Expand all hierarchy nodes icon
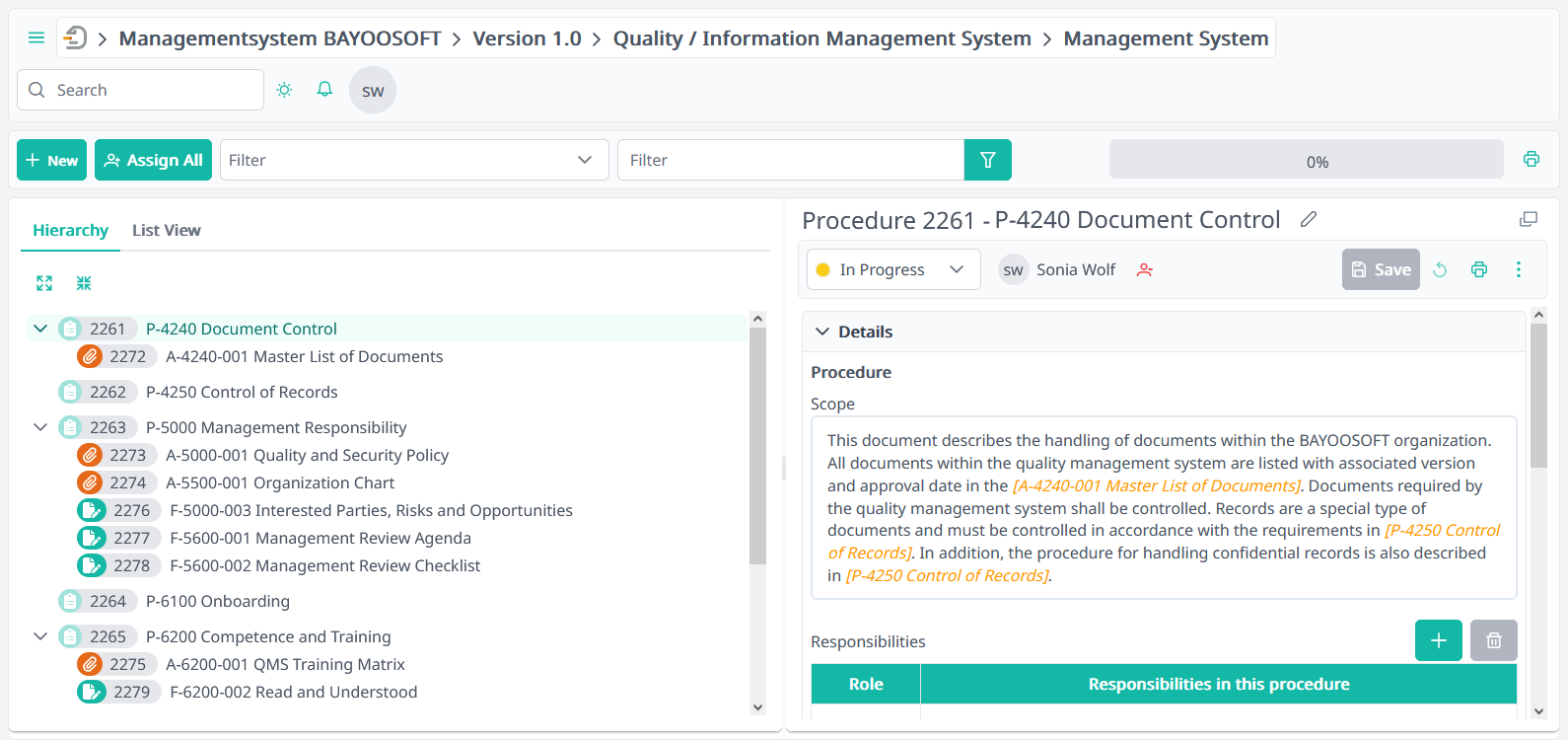Screen dimensions: 1568x740 pos(44,283)
